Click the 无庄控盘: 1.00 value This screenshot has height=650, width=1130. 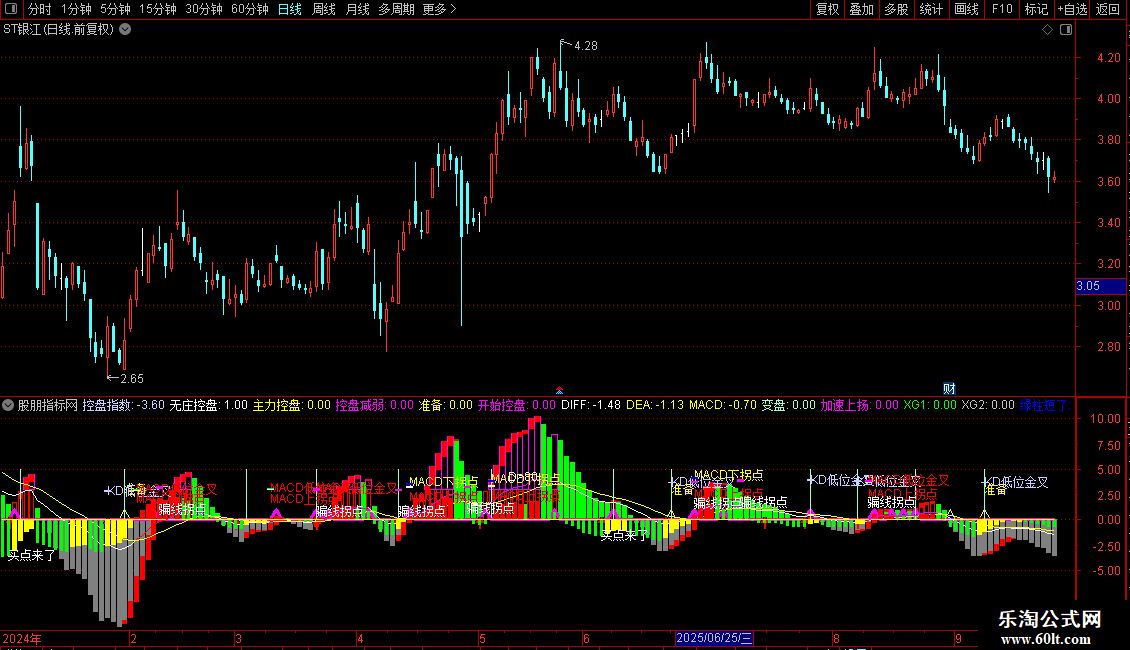208,405
